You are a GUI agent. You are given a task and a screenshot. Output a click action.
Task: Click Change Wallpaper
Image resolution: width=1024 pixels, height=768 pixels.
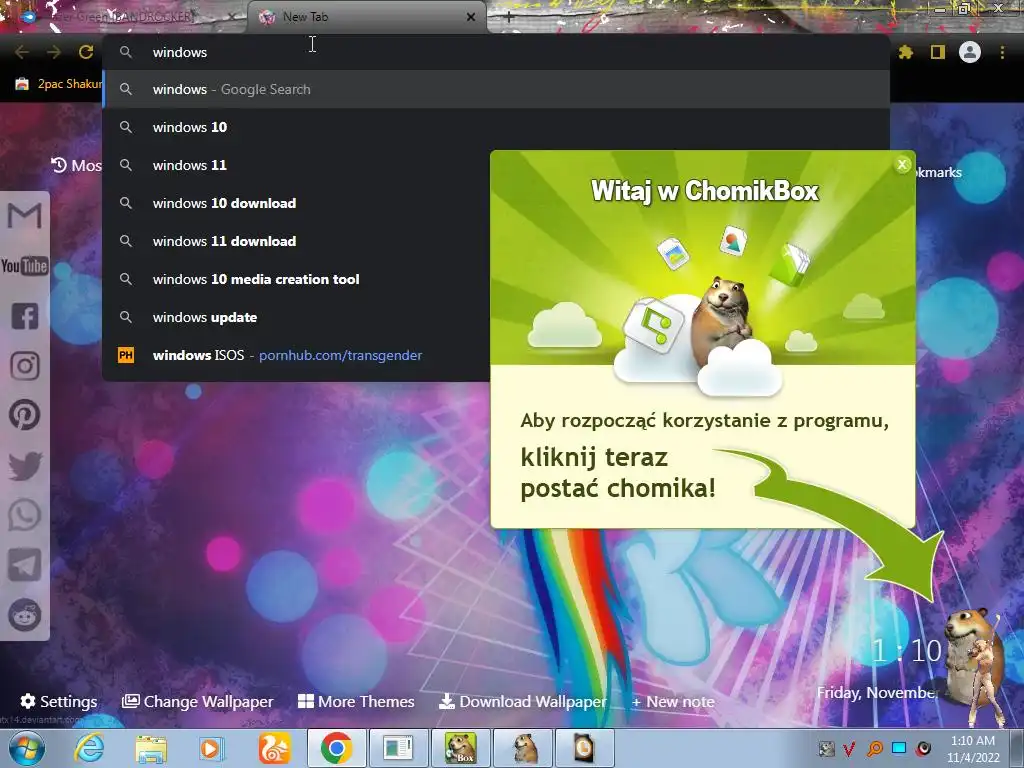tap(198, 701)
